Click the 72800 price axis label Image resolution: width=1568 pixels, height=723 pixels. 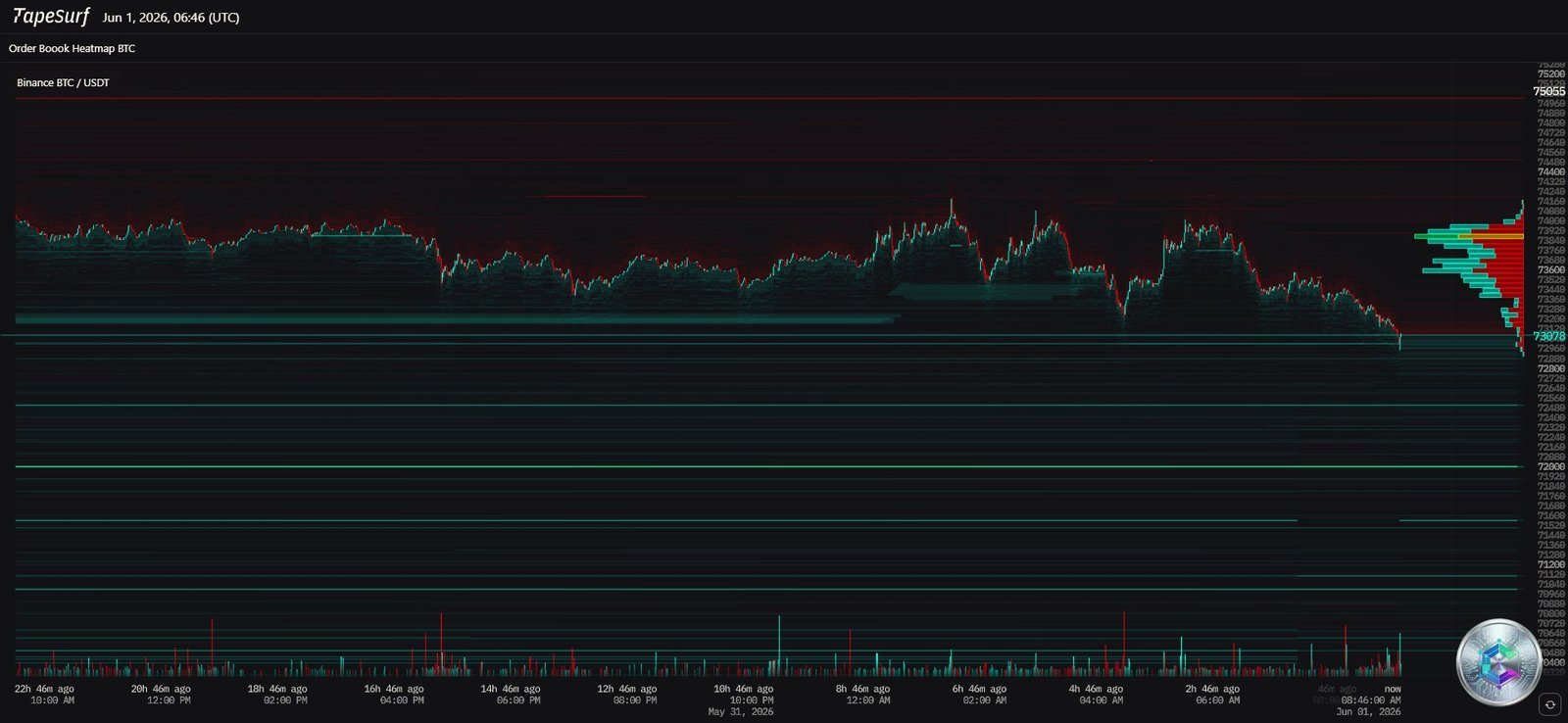pyautogui.click(x=1551, y=368)
